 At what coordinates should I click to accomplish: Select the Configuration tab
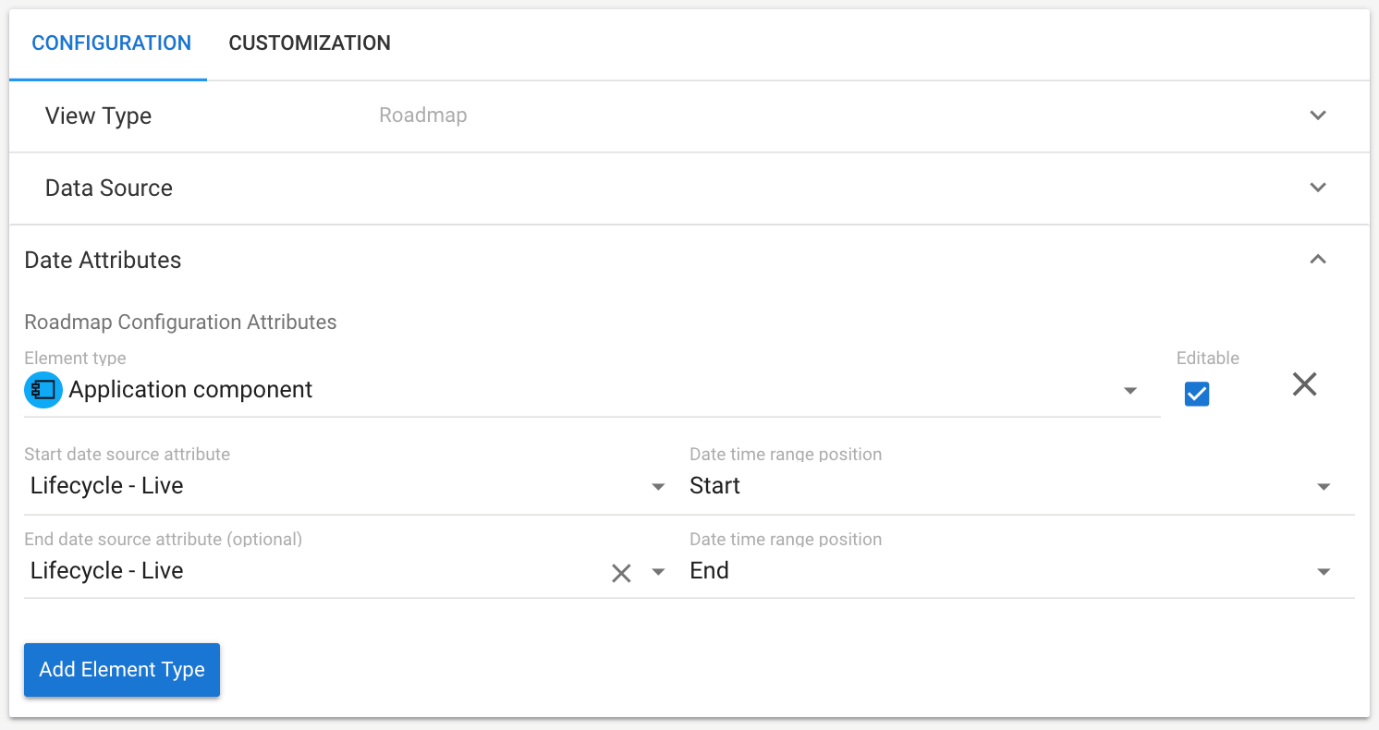pyautogui.click(x=111, y=43)
